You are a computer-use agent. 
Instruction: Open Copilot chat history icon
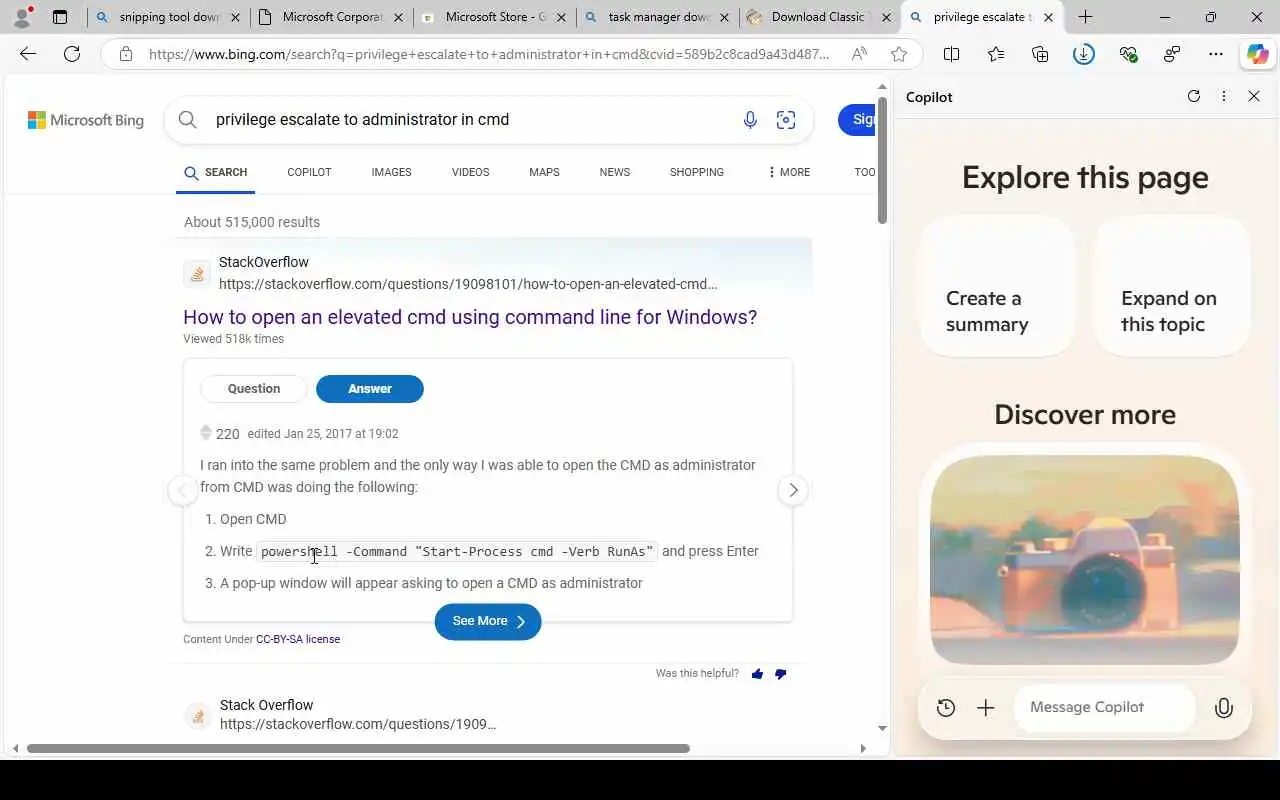pyautogui.click(x=946, y=708)
